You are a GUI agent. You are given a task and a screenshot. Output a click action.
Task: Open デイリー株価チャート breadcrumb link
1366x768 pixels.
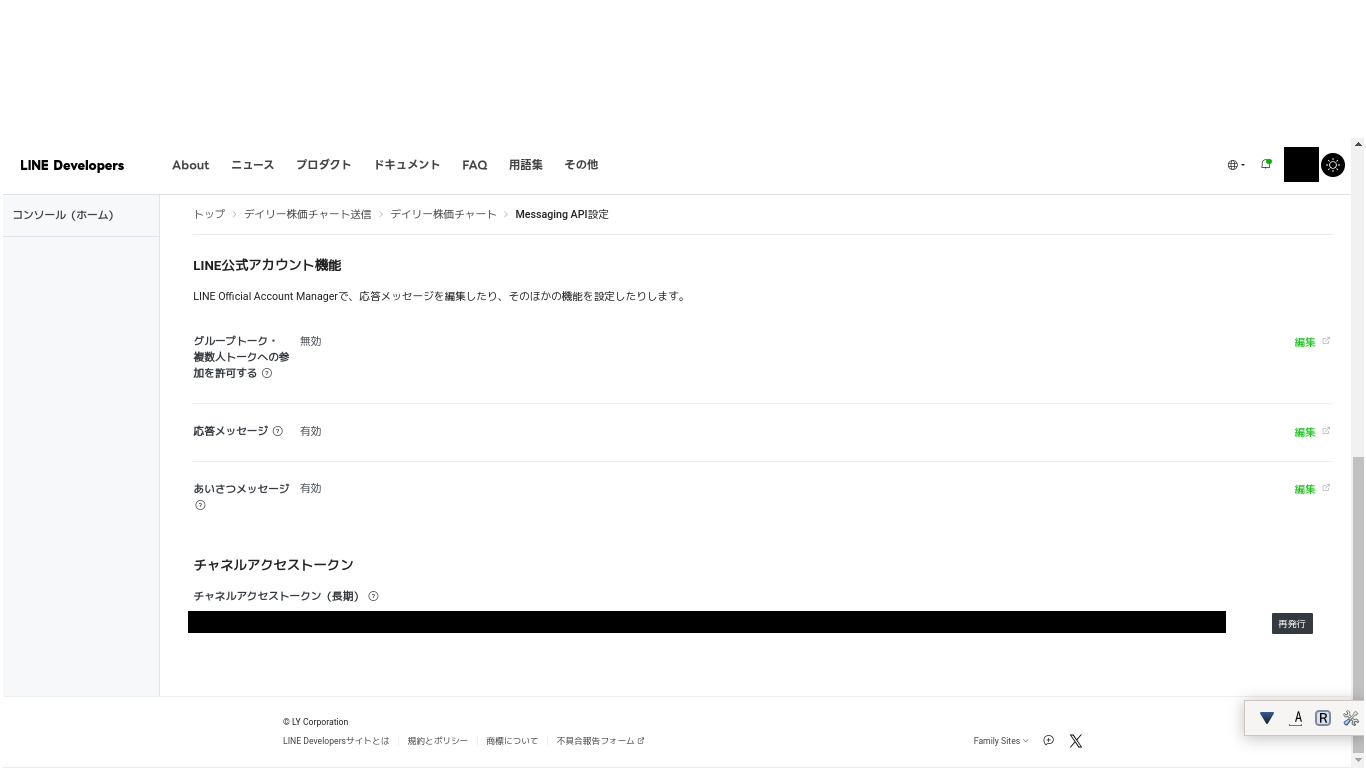coord(443,214)
